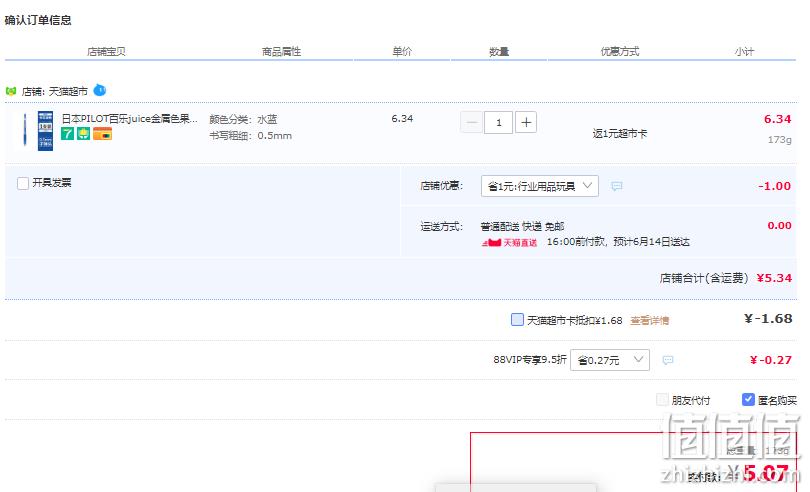Screen dimensions: 810x492
Task: Increase quantity with the plus button
Action: tap(526, 122)
